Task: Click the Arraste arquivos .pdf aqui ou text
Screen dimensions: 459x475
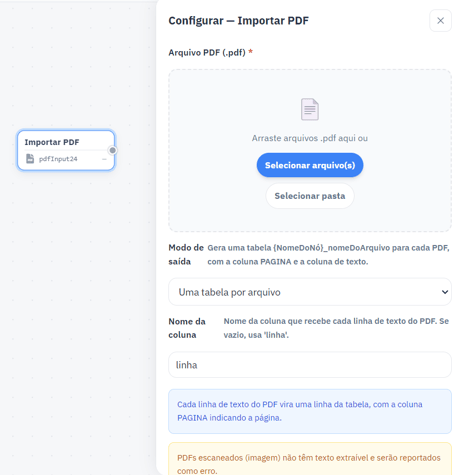Action: 310,138
